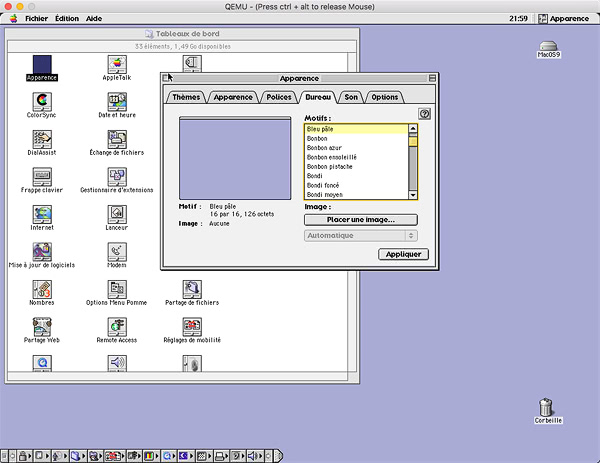The image size is (600, 463).
Task: Choose the Bonbon ensoleillé pattern
Action: click(357, 157)
